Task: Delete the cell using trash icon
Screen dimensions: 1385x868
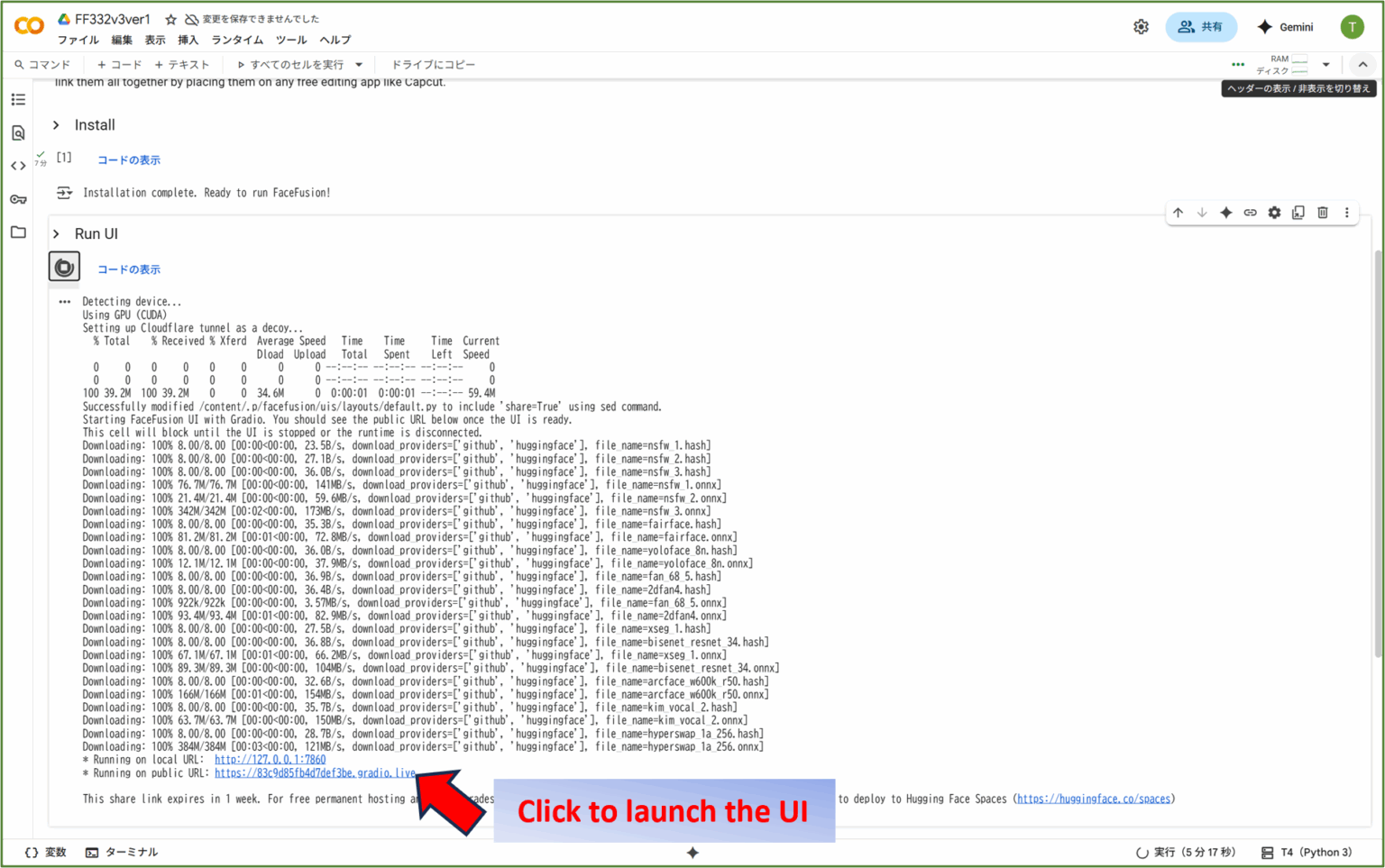Action: (1323, 213)
